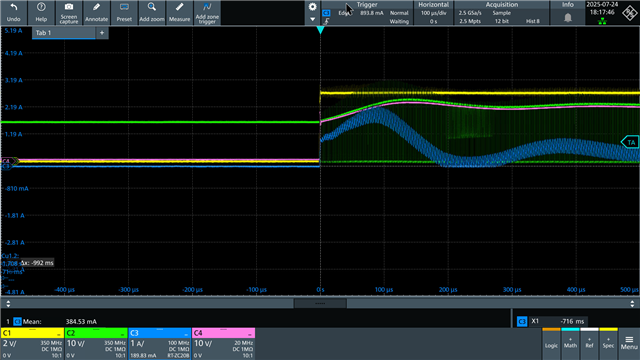Click the trigger rising-edge slope icon
This screenshot has width=640, height=360.
(x=326, y=21)
